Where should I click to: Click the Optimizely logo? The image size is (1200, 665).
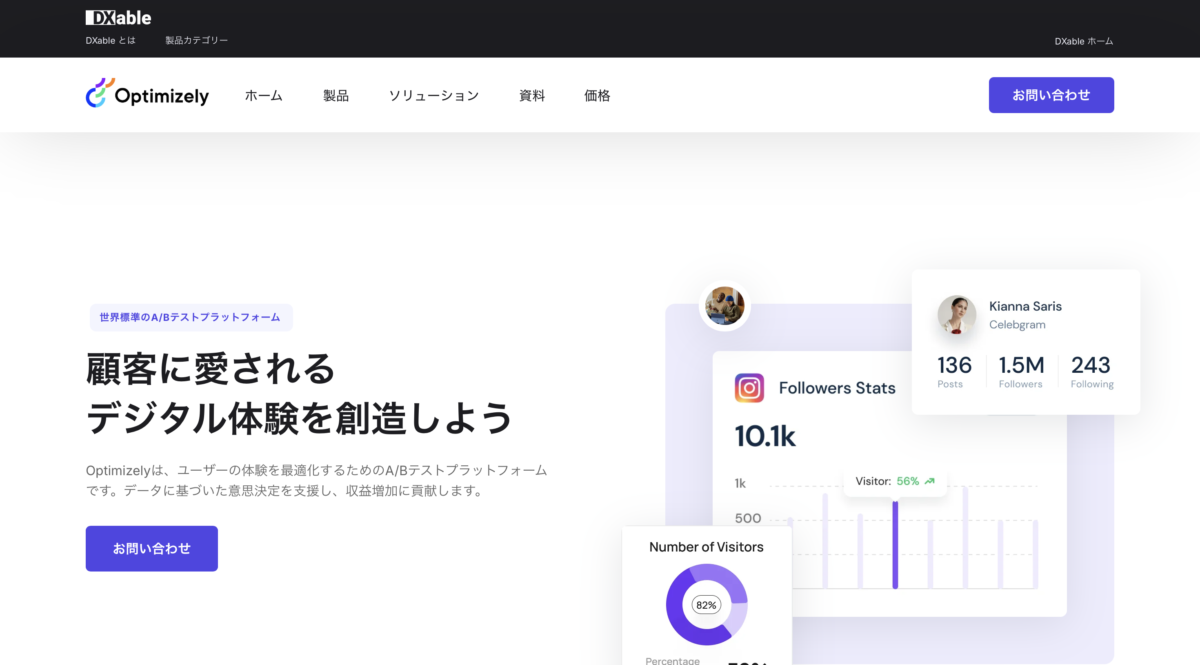click(147, 94)
